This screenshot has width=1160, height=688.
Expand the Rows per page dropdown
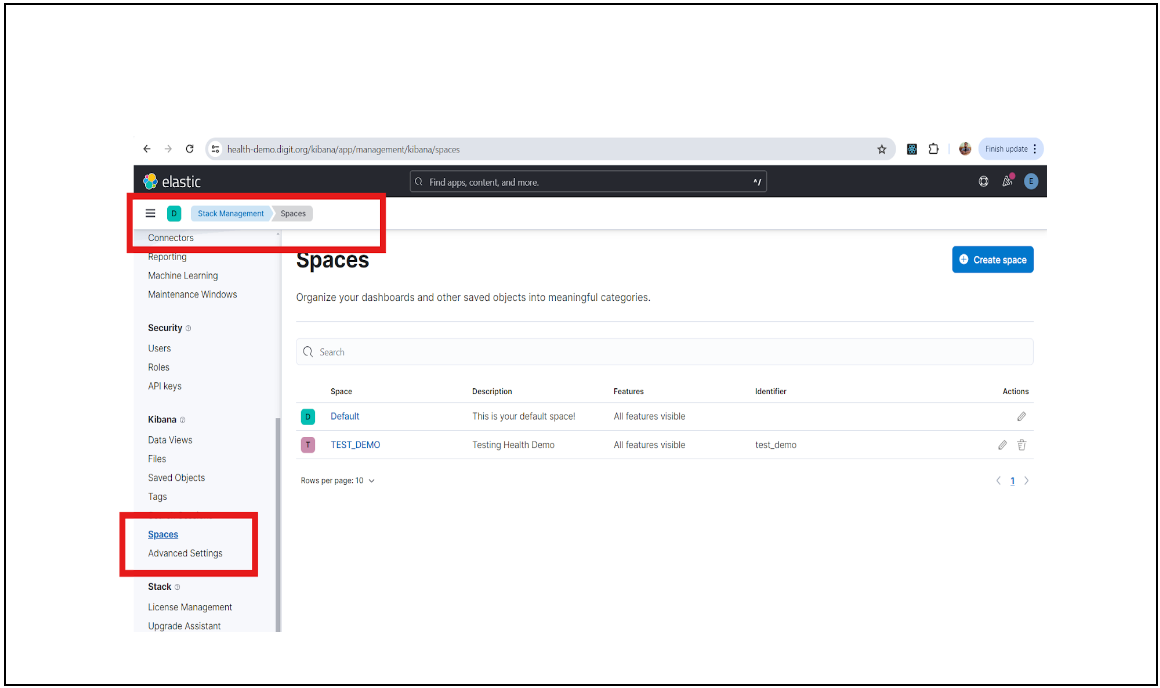coord(338,481)
